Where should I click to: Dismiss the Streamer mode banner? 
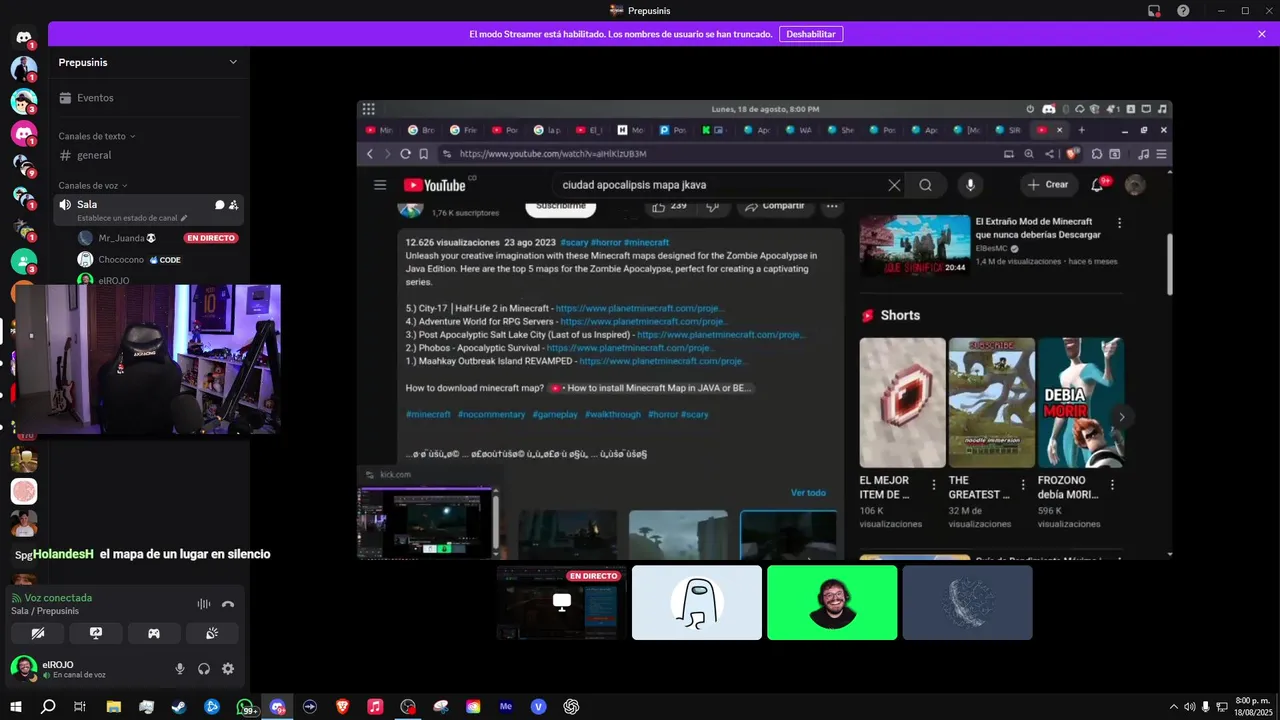click(1262, 34)
